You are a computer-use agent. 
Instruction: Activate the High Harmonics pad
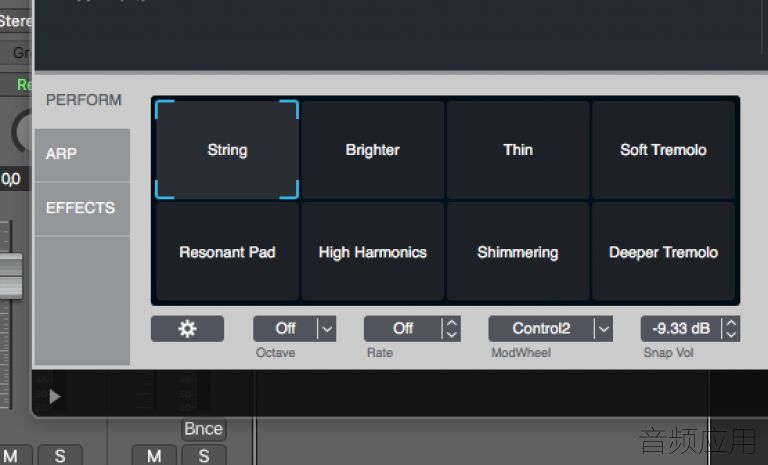coord(372,252)
